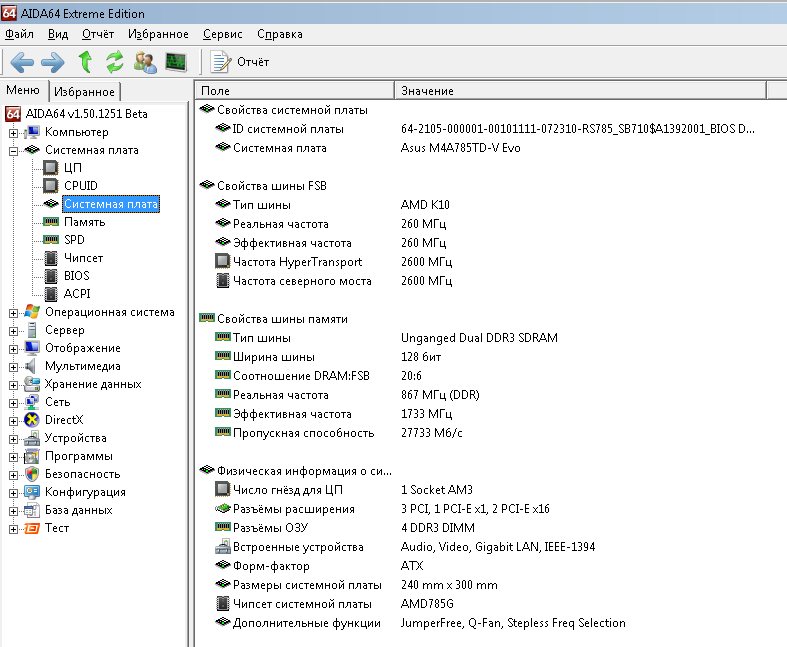Click the Сеть network icon
787x647 pixels.
[32, 402]
